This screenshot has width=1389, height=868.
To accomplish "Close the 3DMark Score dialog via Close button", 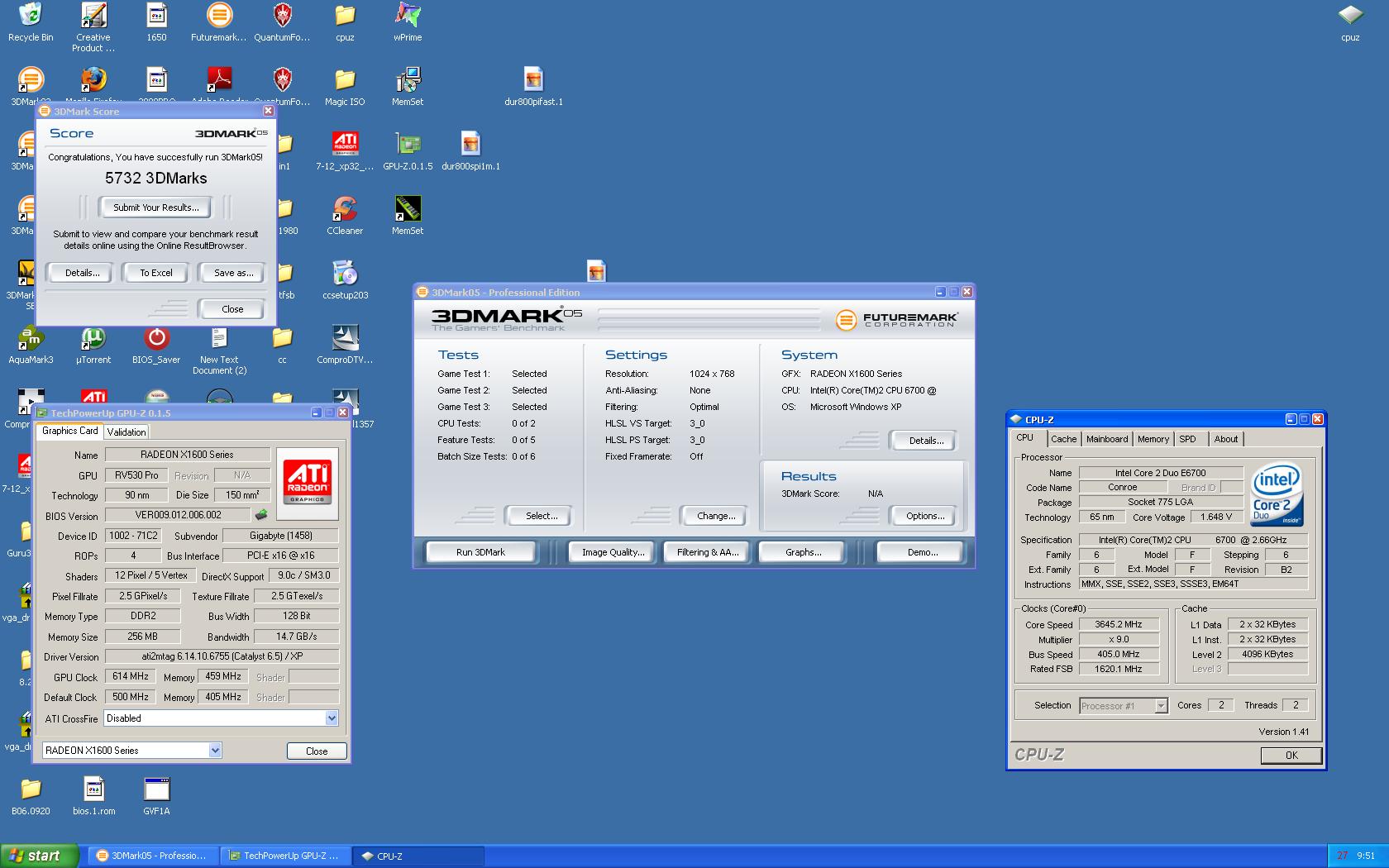I will click(232, 309).
